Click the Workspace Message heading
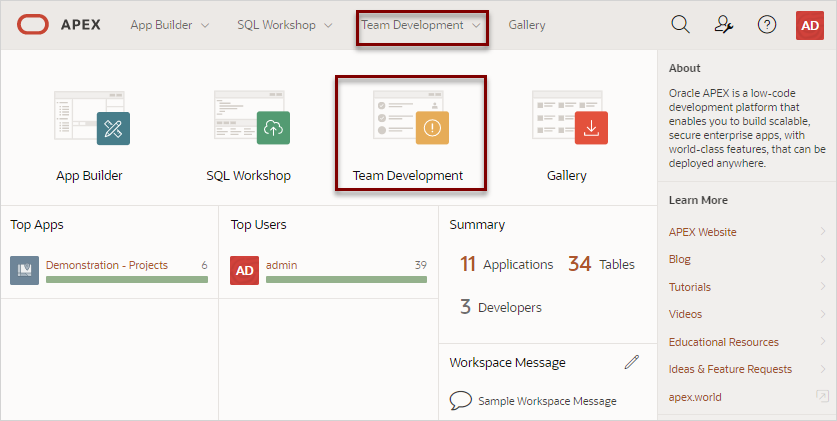 [508, 363]
